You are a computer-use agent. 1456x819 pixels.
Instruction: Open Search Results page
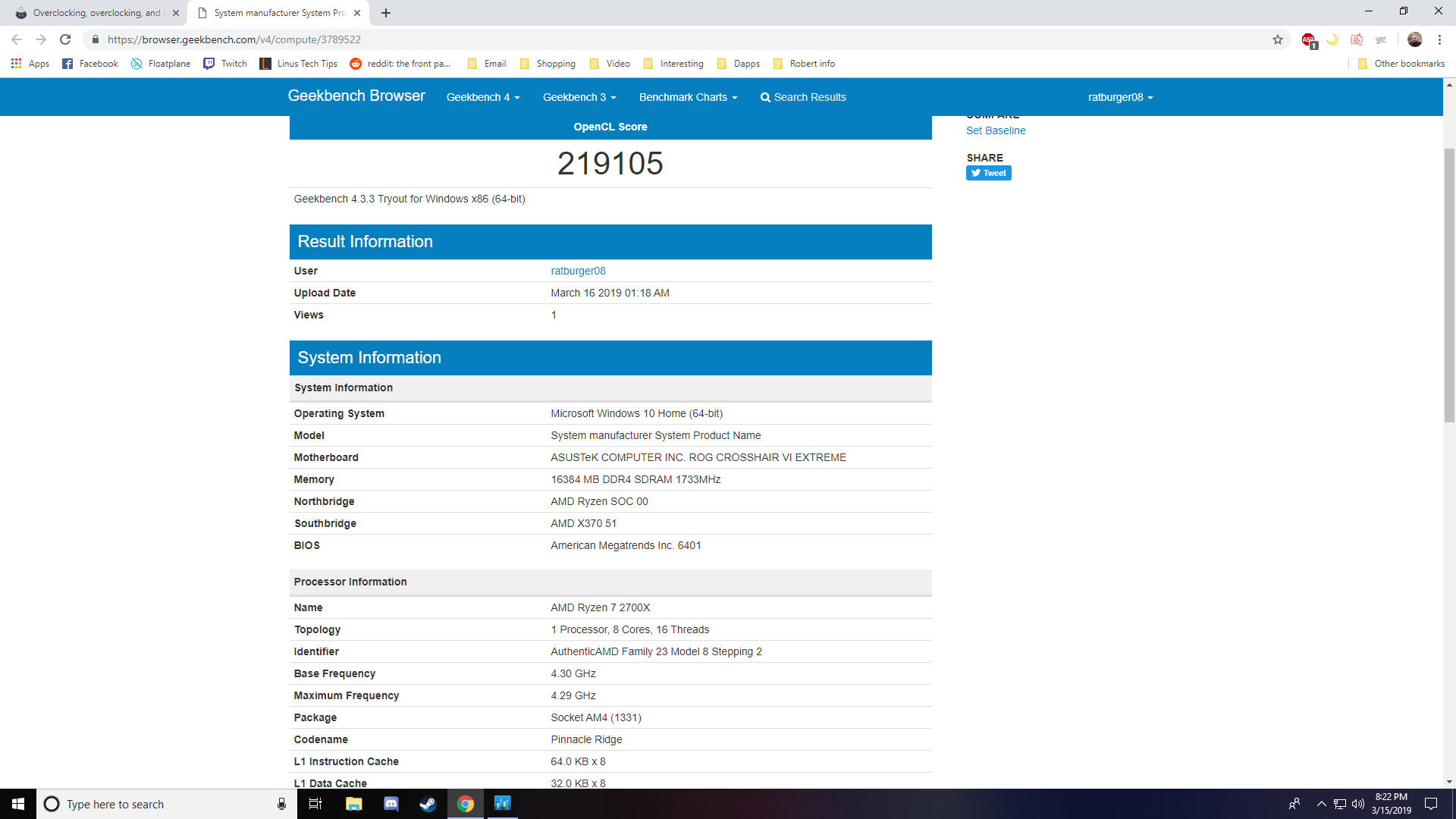click(x=803, y=97)
